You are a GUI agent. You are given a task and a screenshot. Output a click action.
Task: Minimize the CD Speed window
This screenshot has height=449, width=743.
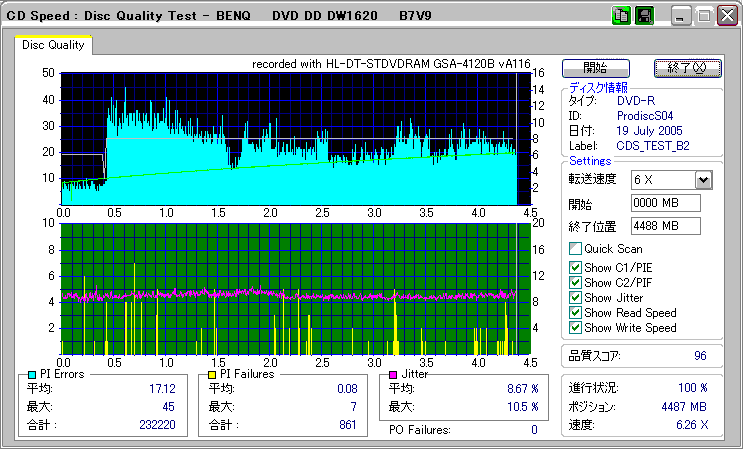[682, 16]
